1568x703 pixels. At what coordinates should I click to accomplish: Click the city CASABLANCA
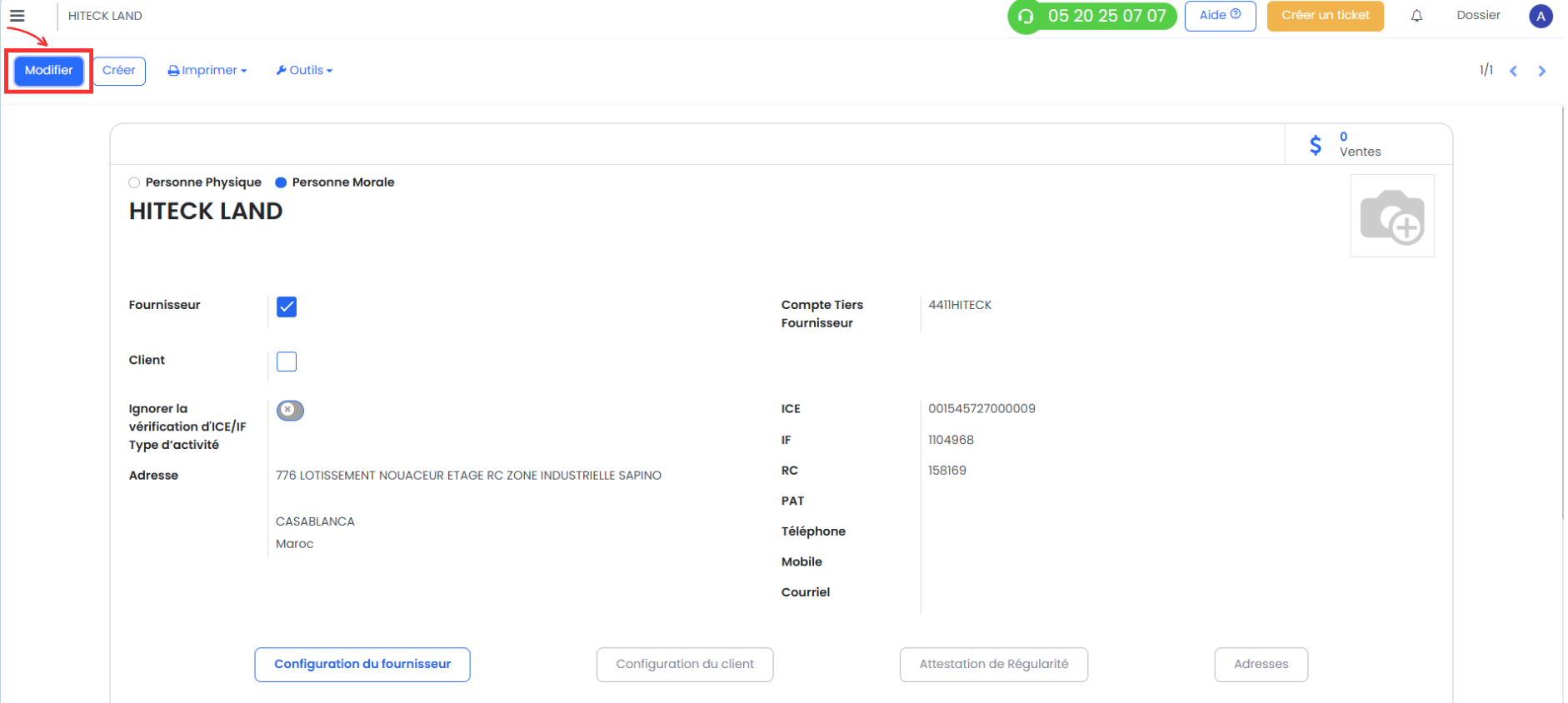click(316, 521)
